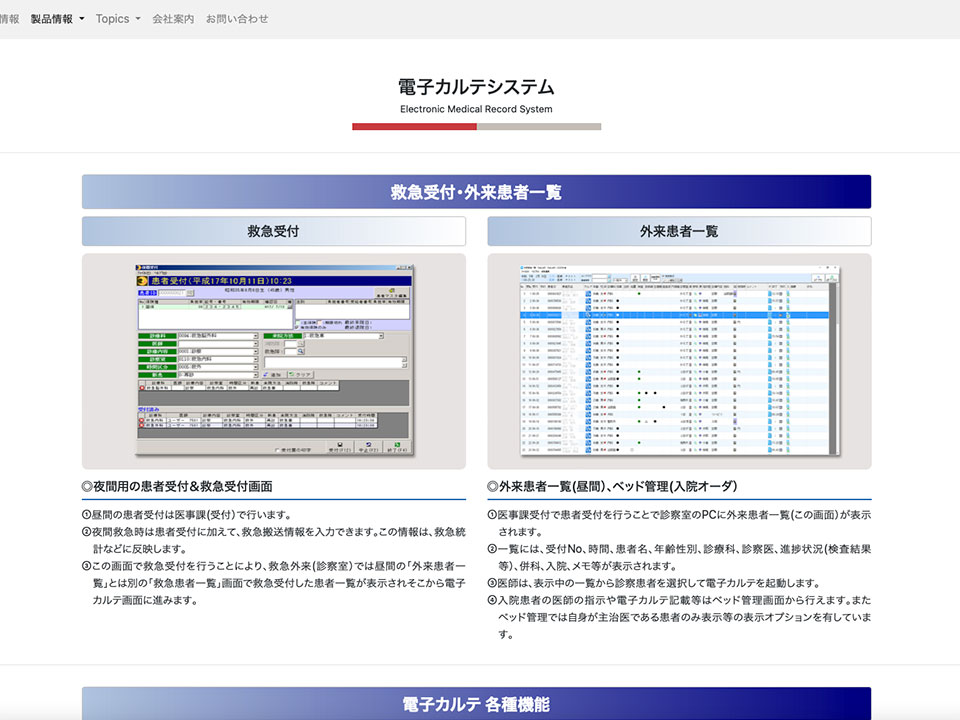This screenshot has height=720, width=960.
Task: Go to the 会社案内 page
Action: (173, 19)
